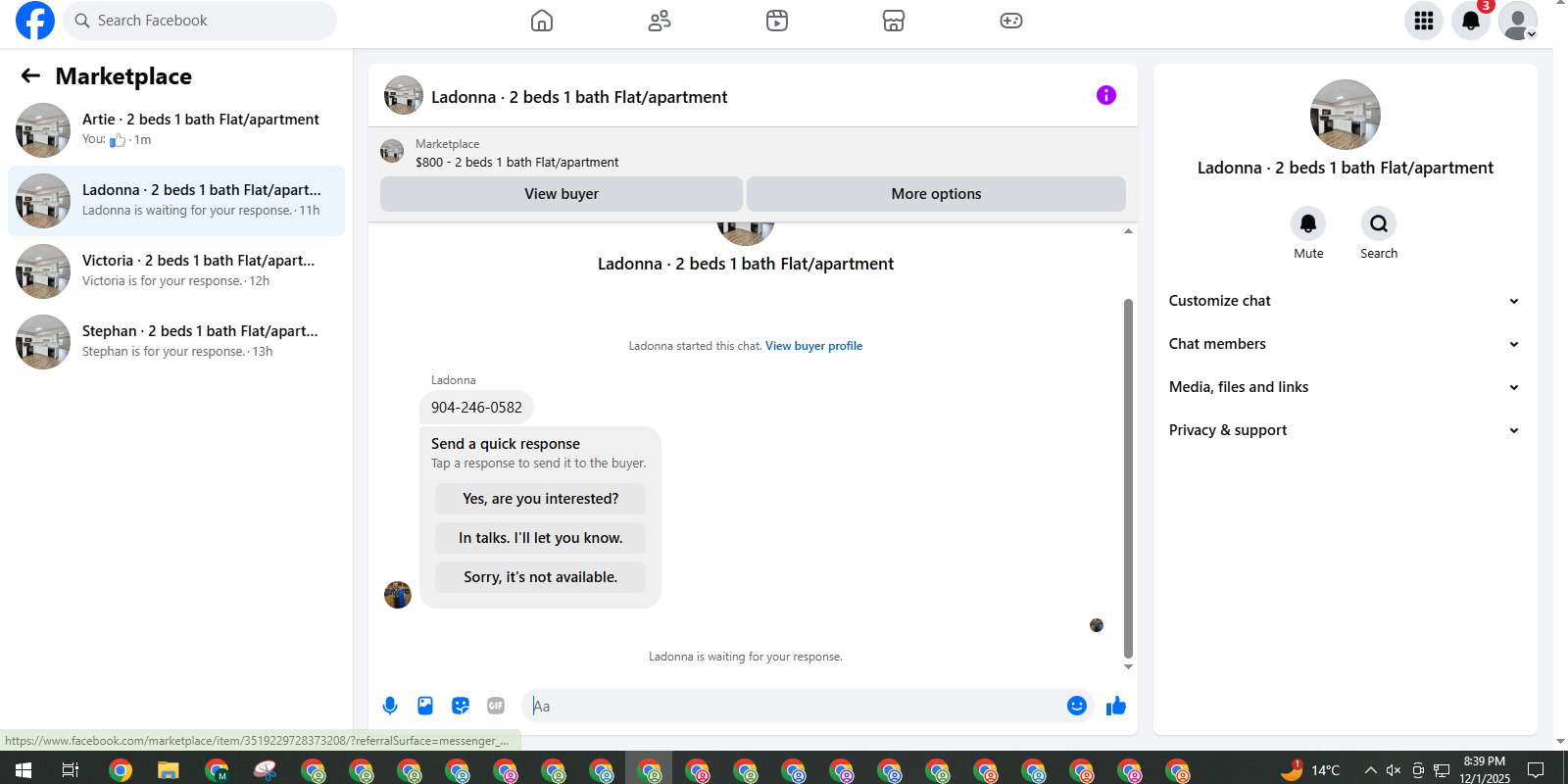Expand the Customize chat section

coord(1345,301)
